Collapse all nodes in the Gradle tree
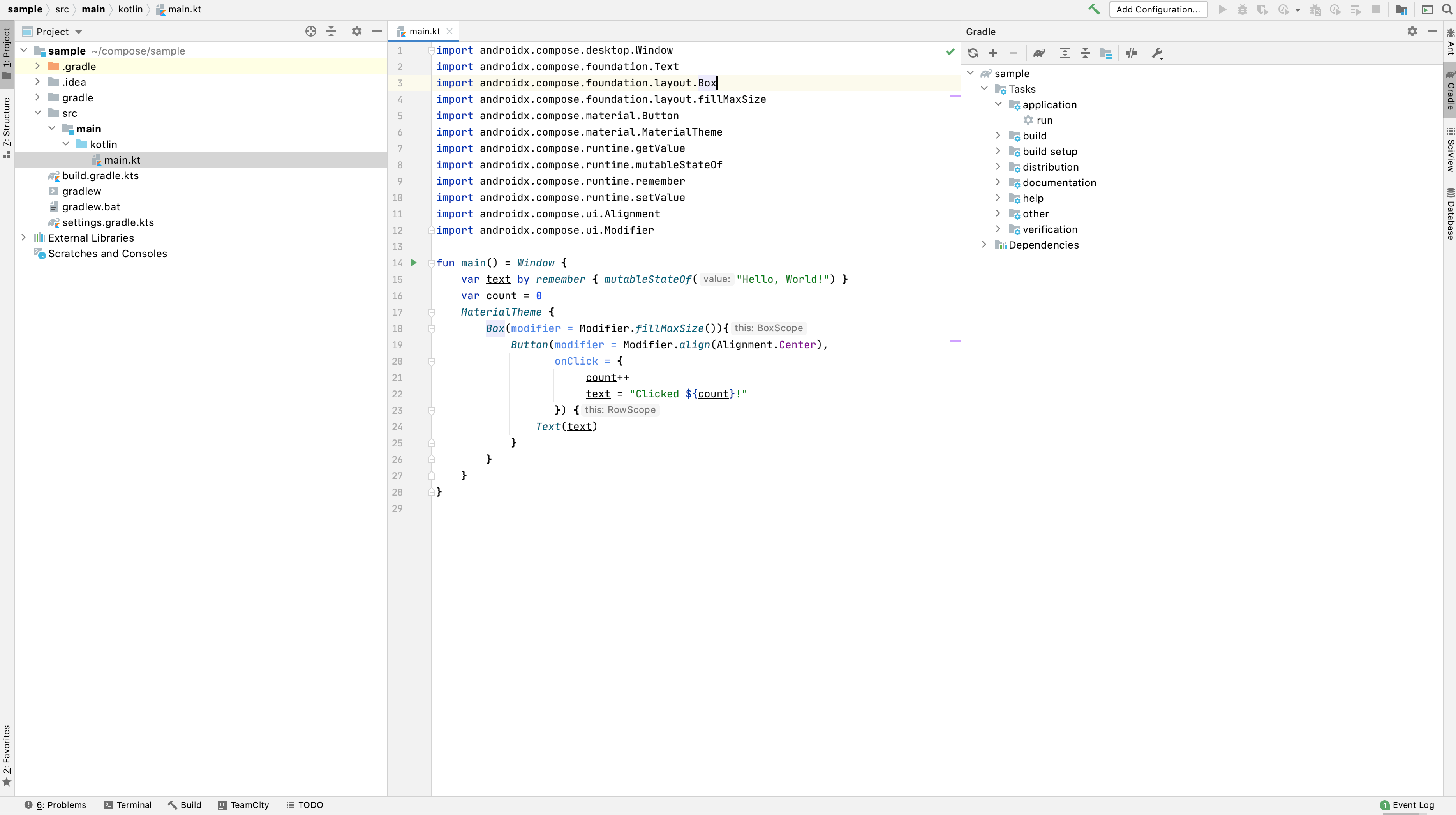 pyautogui.click(x=1085, y=53)
